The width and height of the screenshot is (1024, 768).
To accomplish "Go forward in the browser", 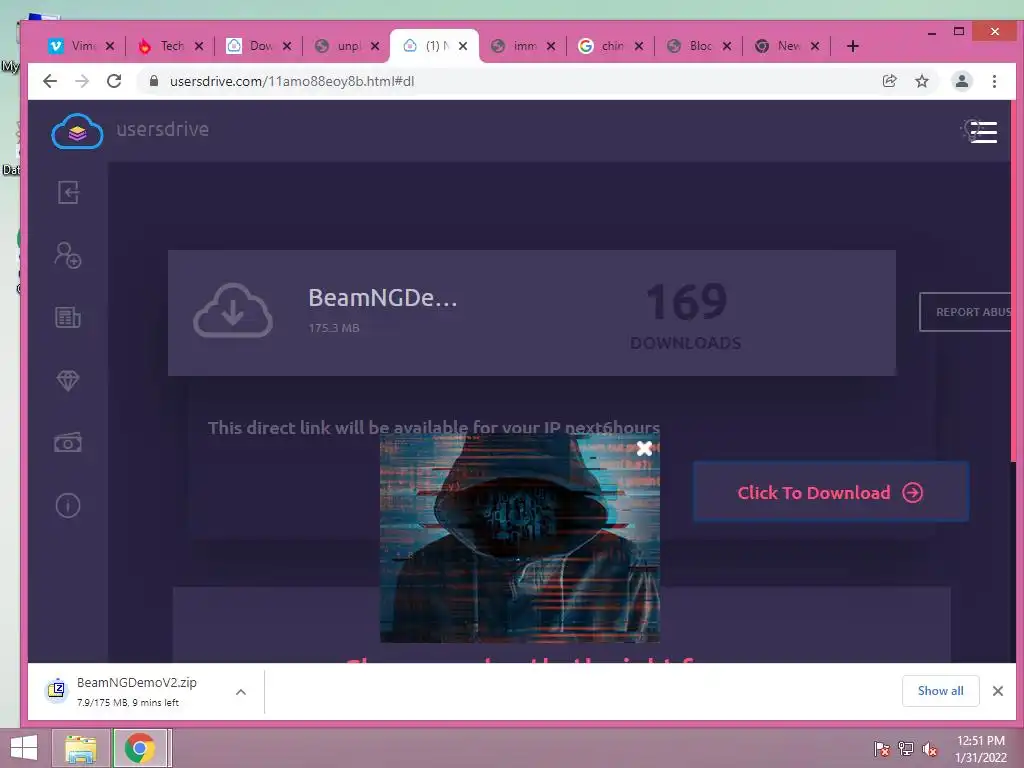I will 82,81.
